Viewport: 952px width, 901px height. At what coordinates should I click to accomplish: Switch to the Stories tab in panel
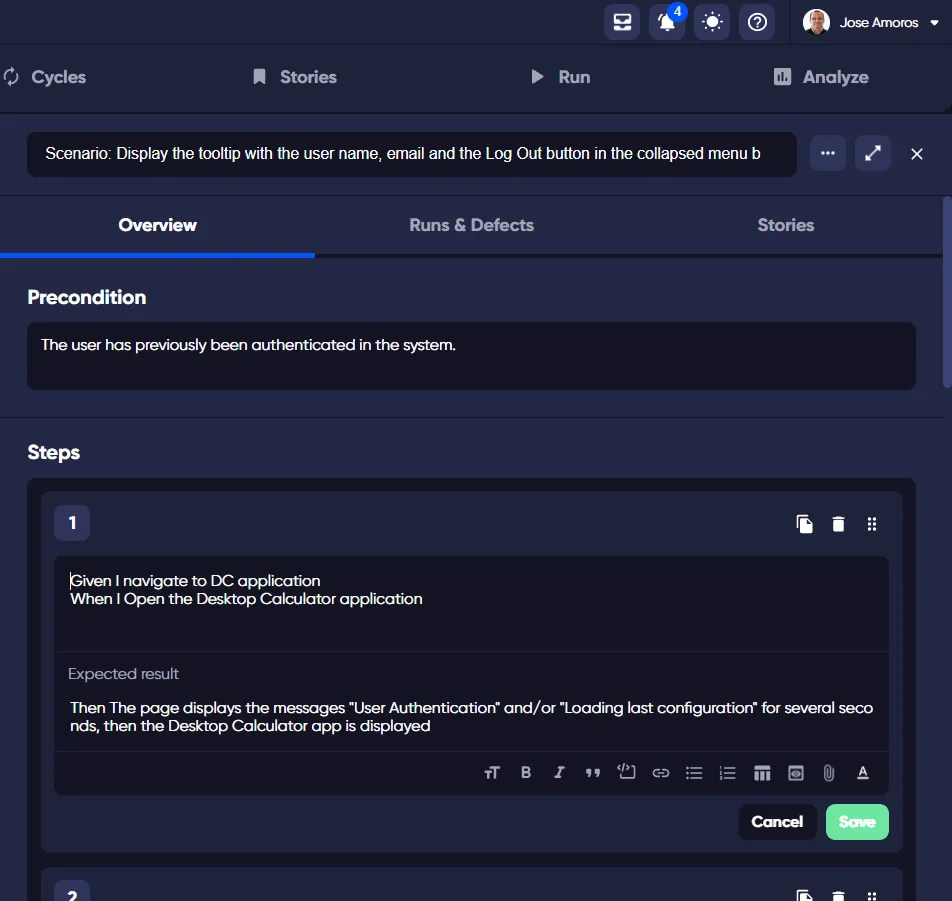point(786,225)
